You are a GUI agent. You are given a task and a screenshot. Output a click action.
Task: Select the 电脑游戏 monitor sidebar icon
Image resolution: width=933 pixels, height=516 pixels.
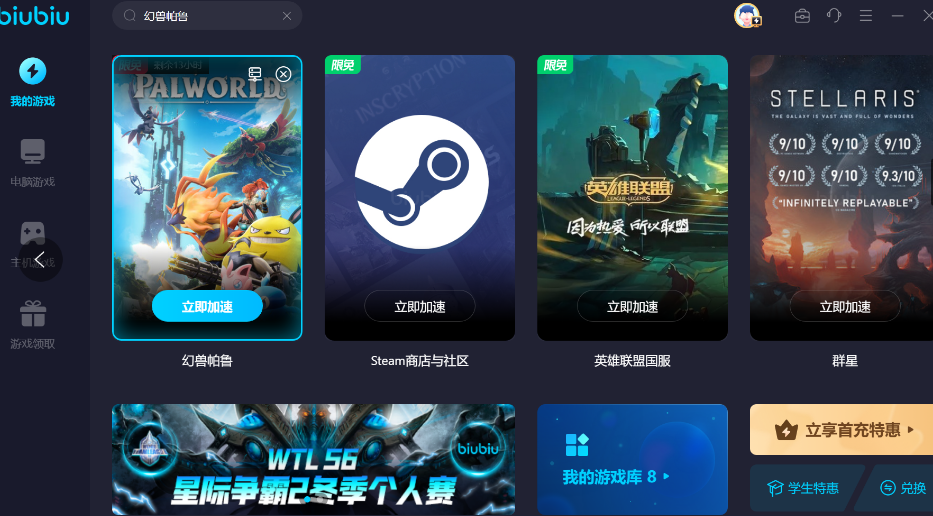tap(33, 151)
